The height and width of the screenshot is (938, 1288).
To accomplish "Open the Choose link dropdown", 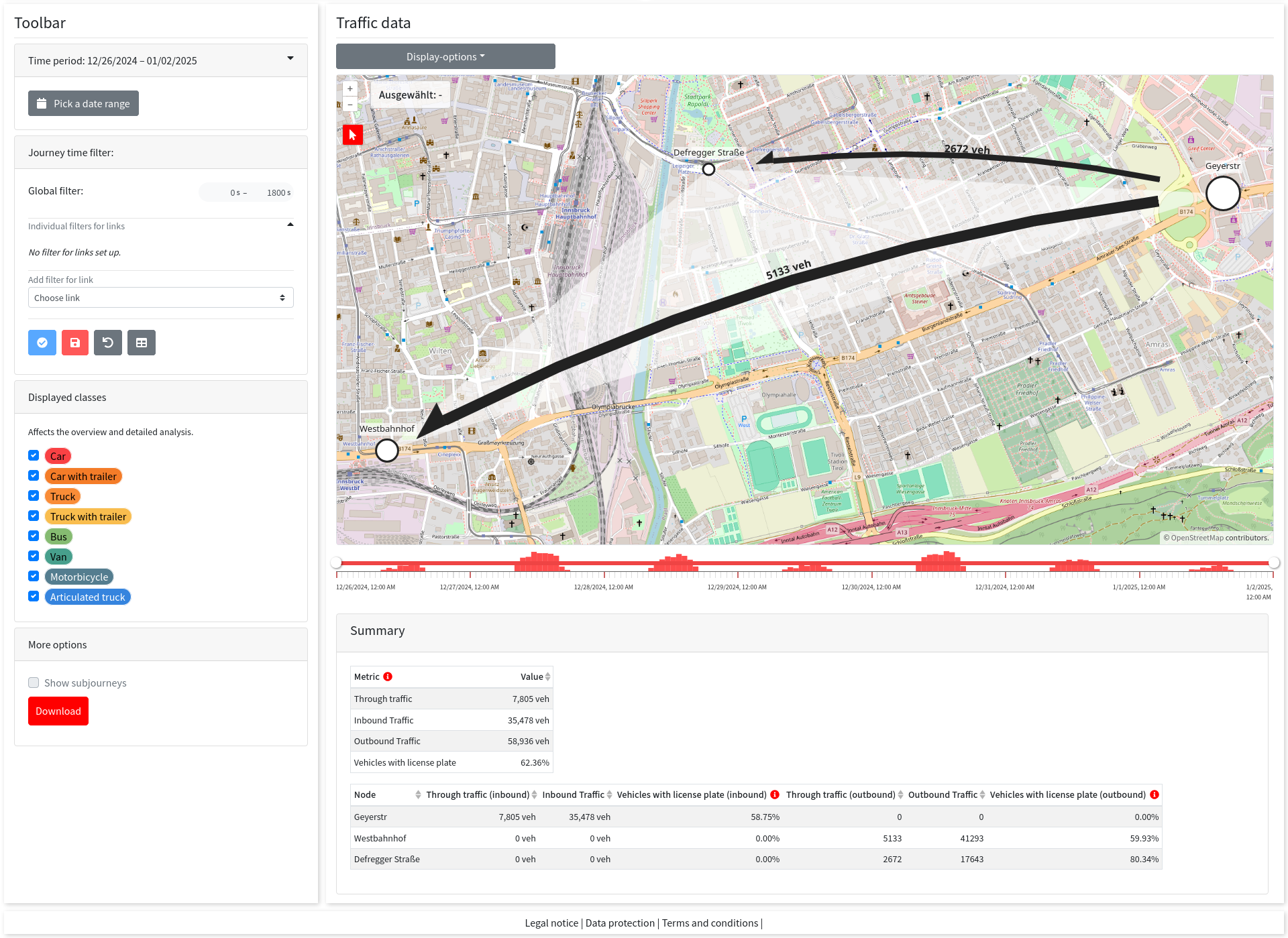I will 161,298.
